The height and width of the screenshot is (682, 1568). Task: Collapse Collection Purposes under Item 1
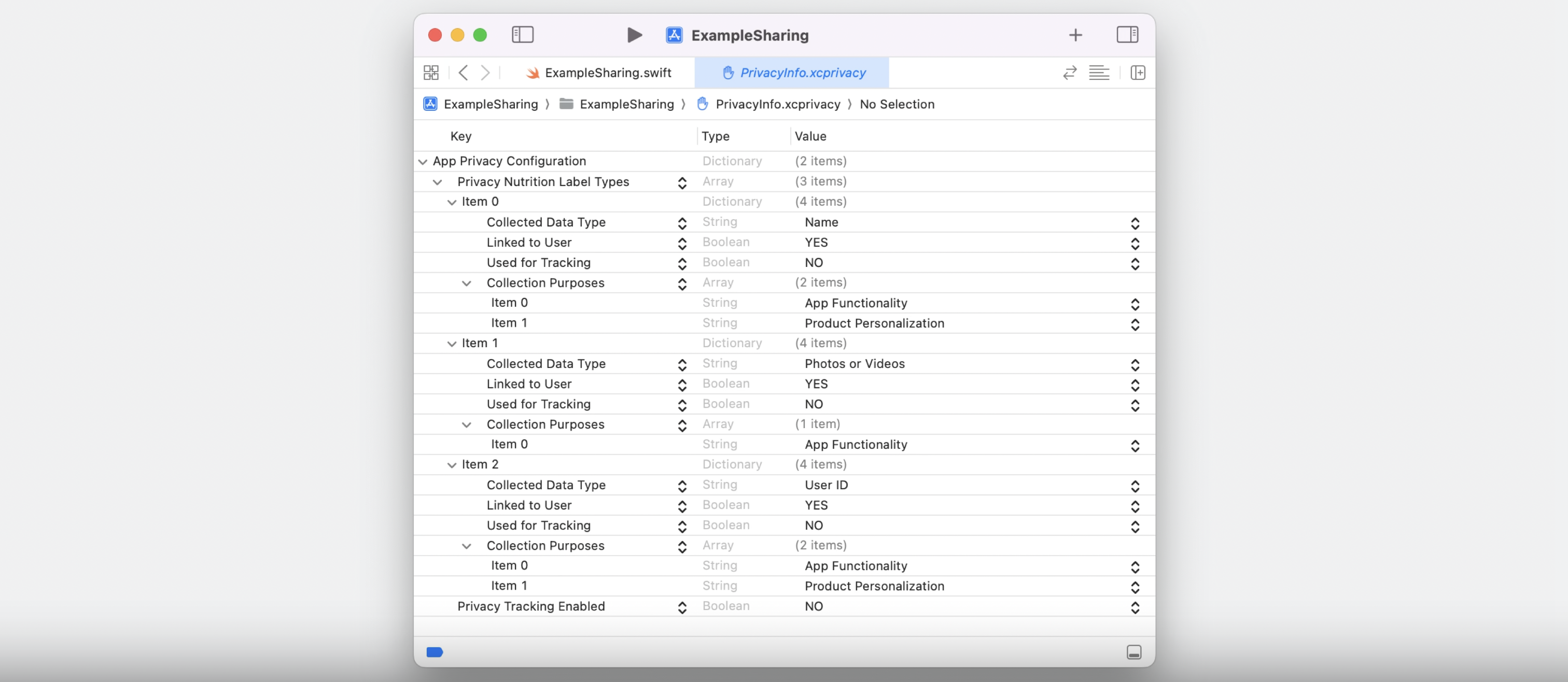click(466, 424)
